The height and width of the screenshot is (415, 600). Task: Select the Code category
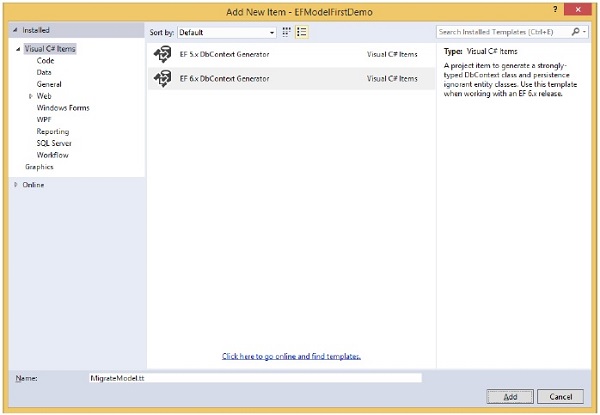coord(45,61)
